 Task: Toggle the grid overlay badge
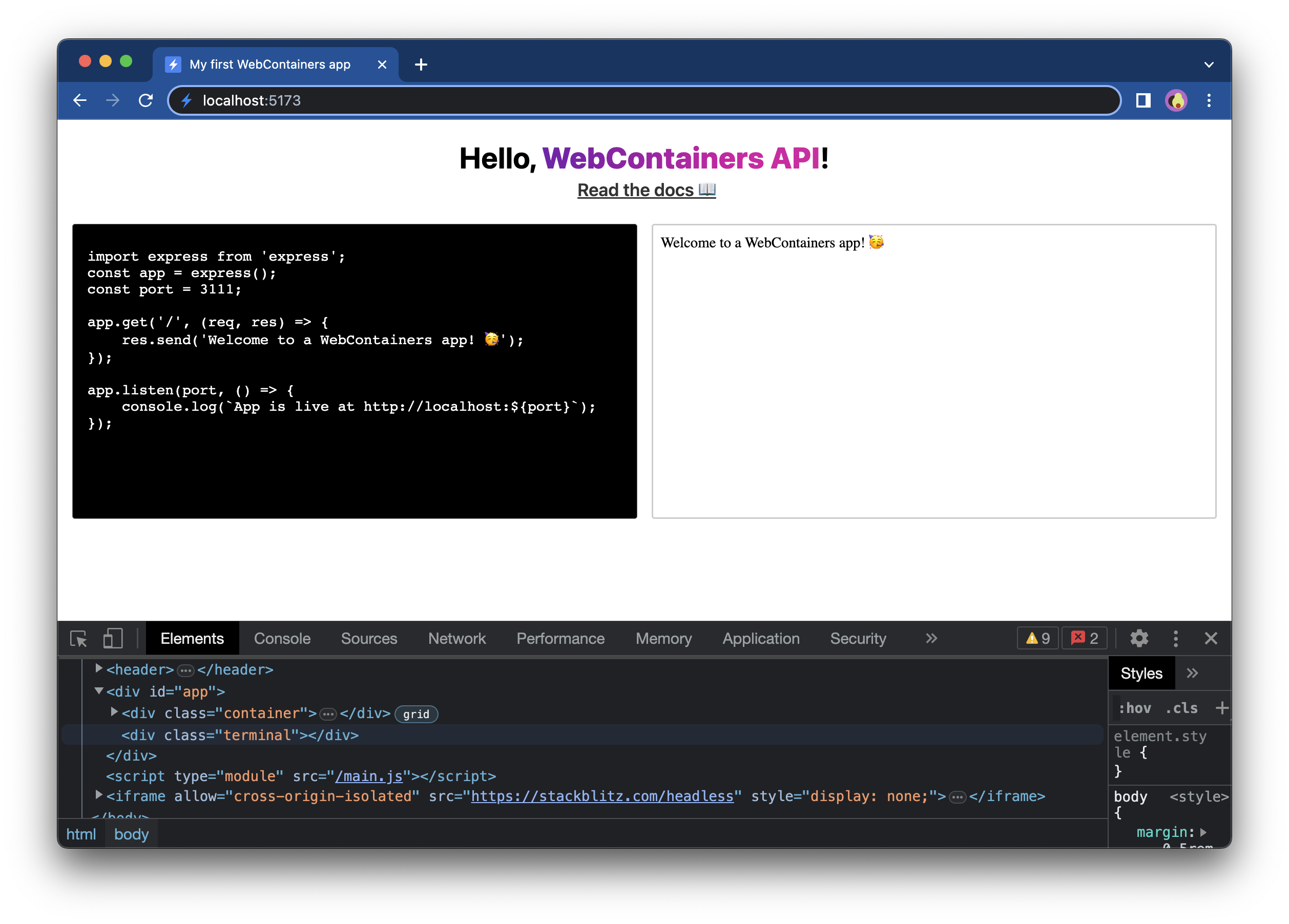coord(416,715)
